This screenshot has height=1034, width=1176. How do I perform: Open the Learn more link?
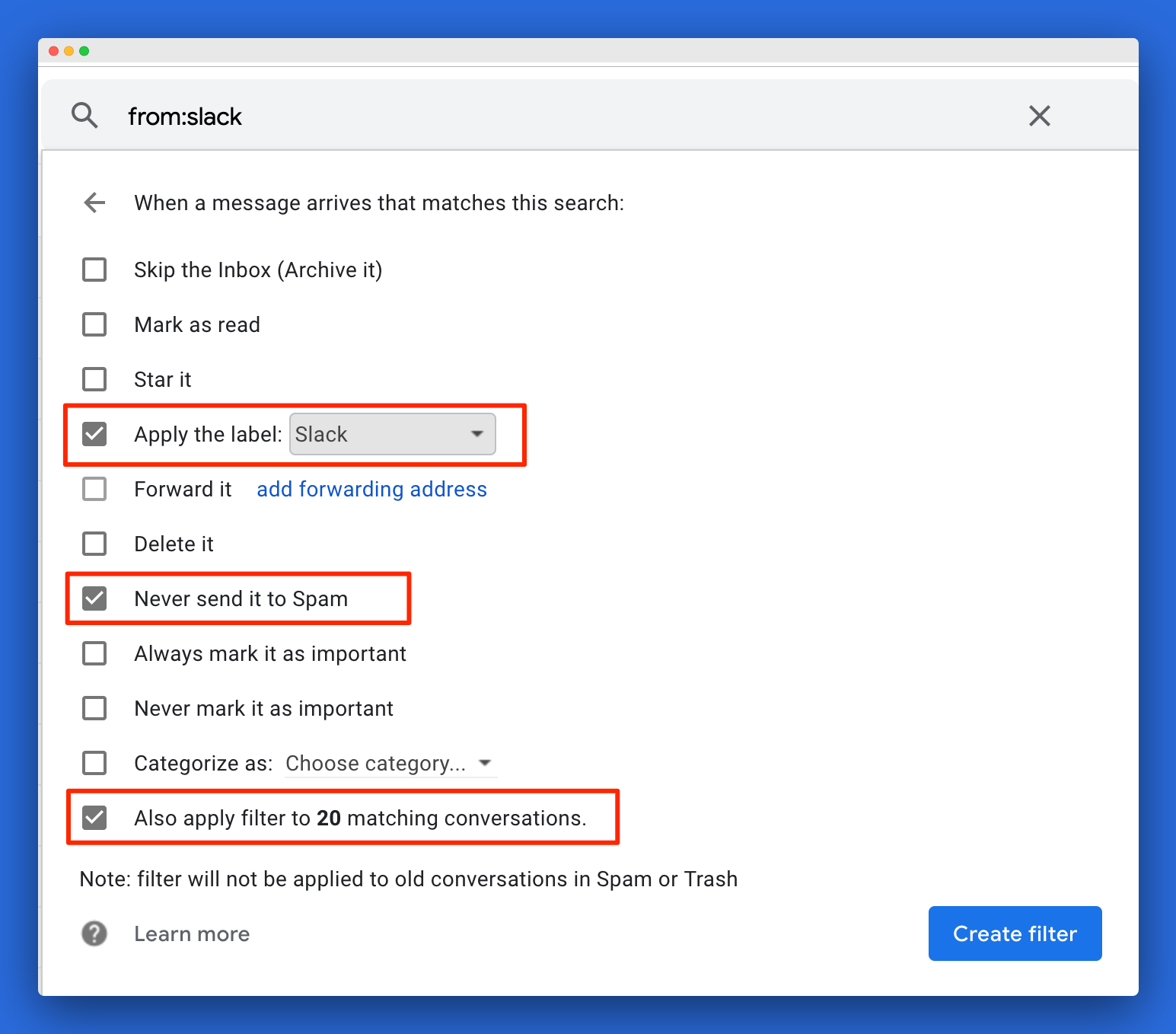point(192,933)
